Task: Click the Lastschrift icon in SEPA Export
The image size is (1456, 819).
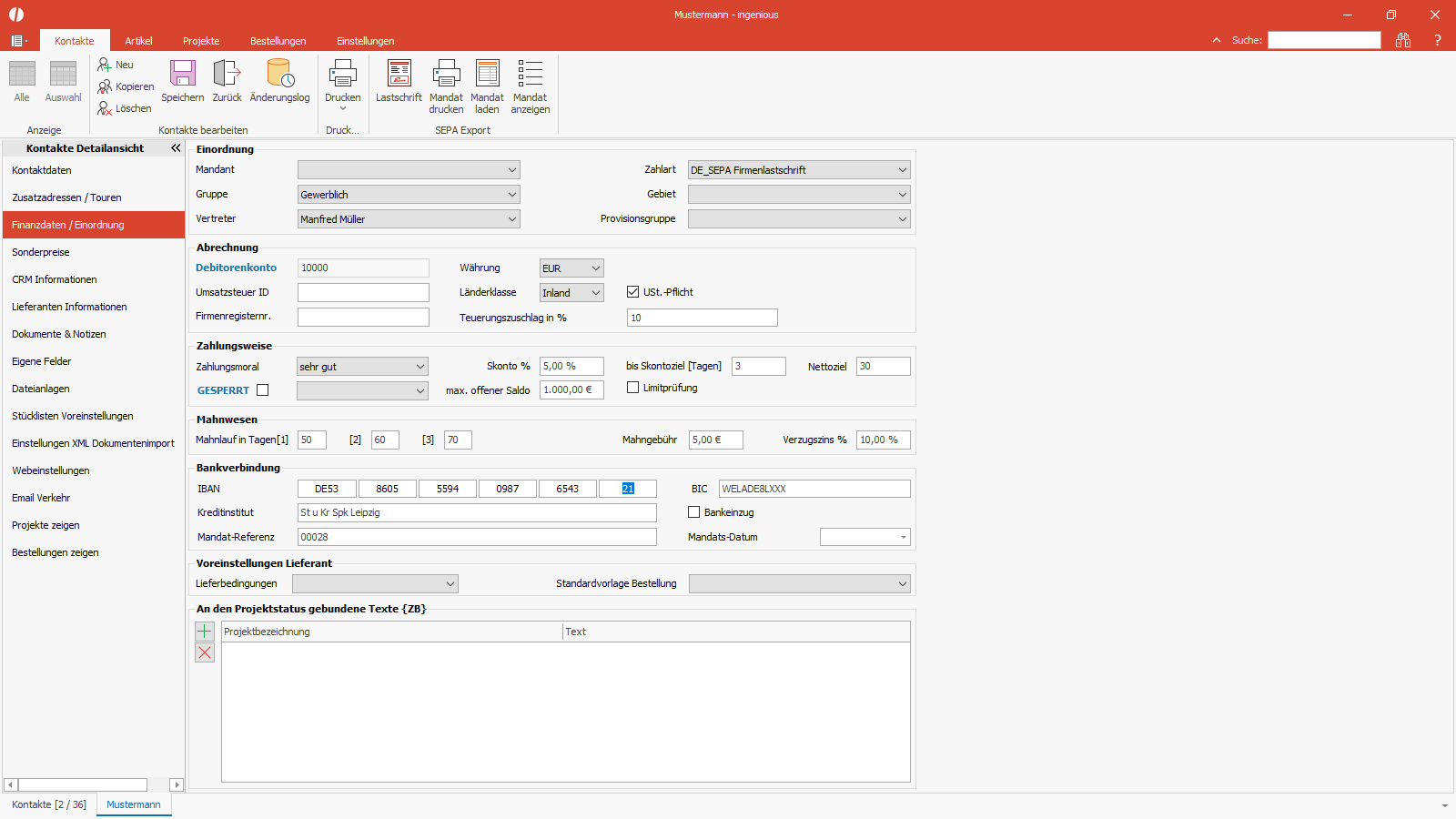Action: (x=399, y=75)
